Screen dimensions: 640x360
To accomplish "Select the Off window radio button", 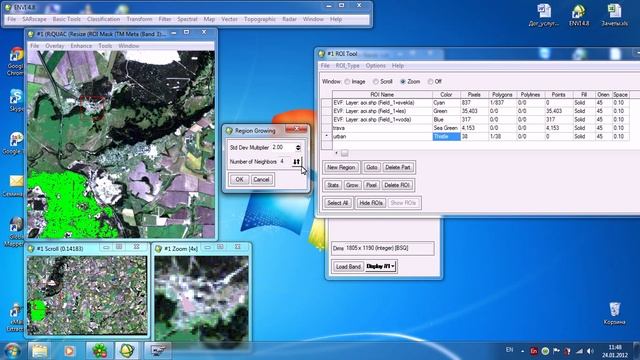I will coord(430,82).
